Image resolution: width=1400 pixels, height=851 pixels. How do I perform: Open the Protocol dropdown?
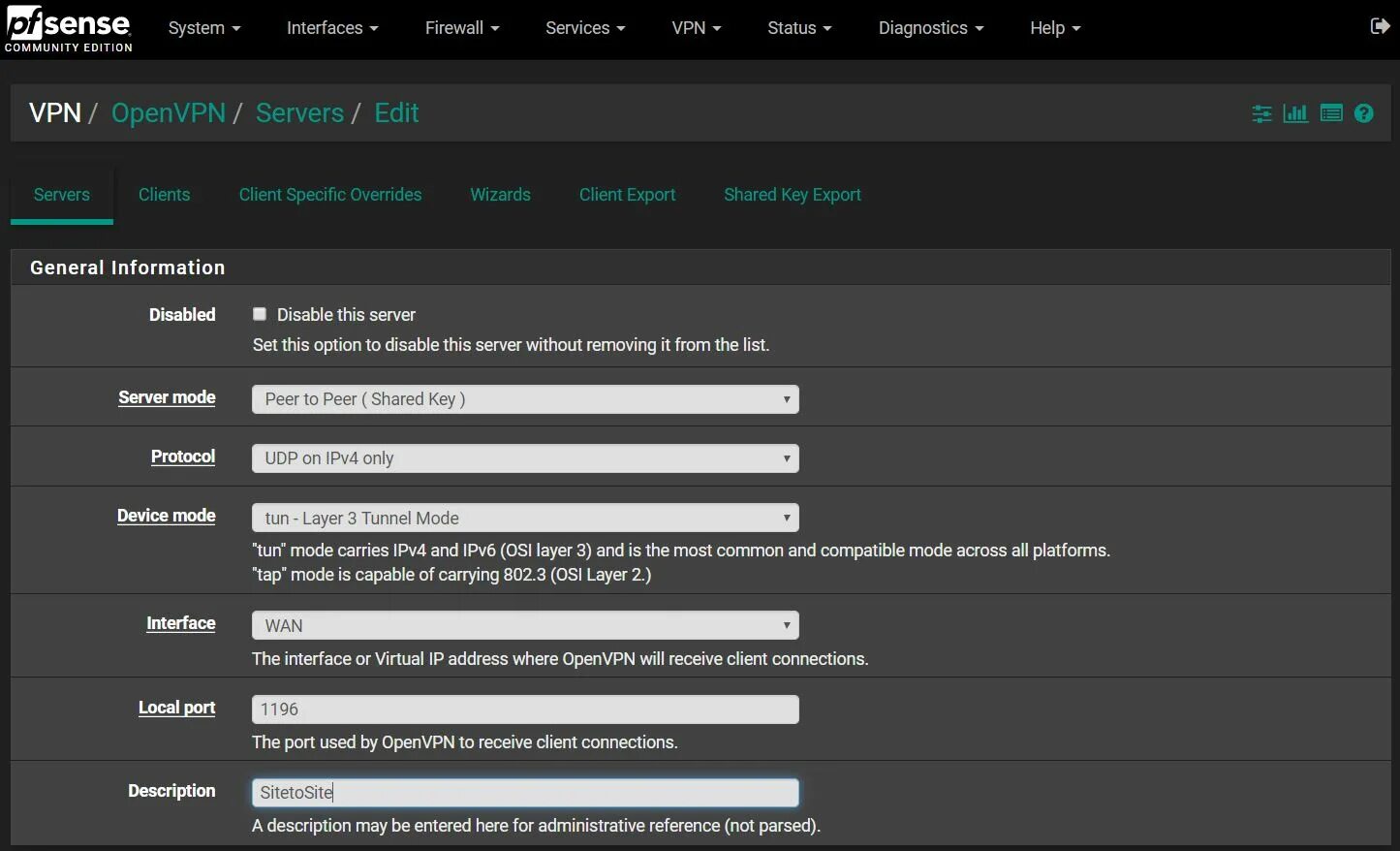tap(525, 458)
